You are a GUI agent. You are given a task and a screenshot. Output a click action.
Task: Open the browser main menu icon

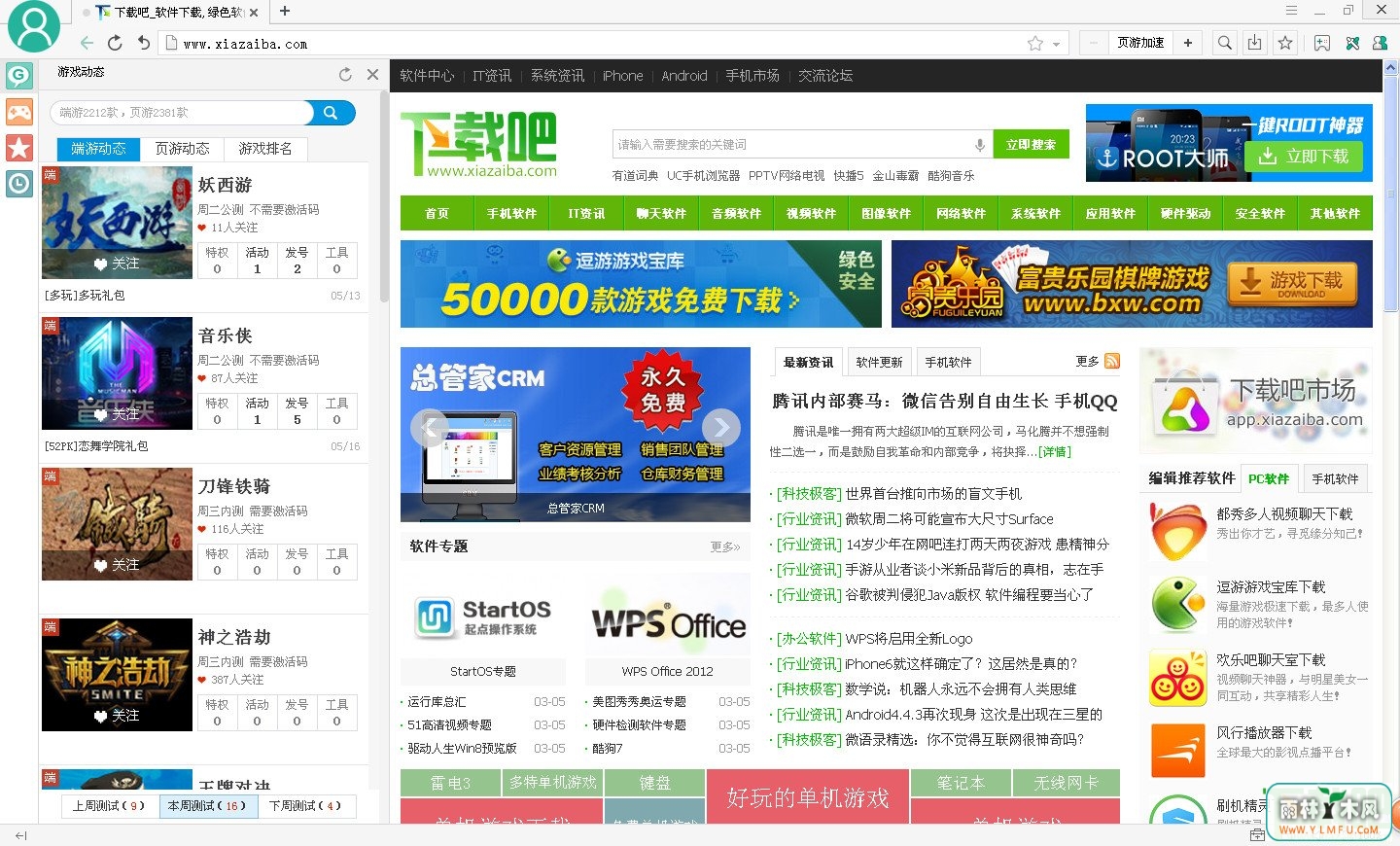1292,11
